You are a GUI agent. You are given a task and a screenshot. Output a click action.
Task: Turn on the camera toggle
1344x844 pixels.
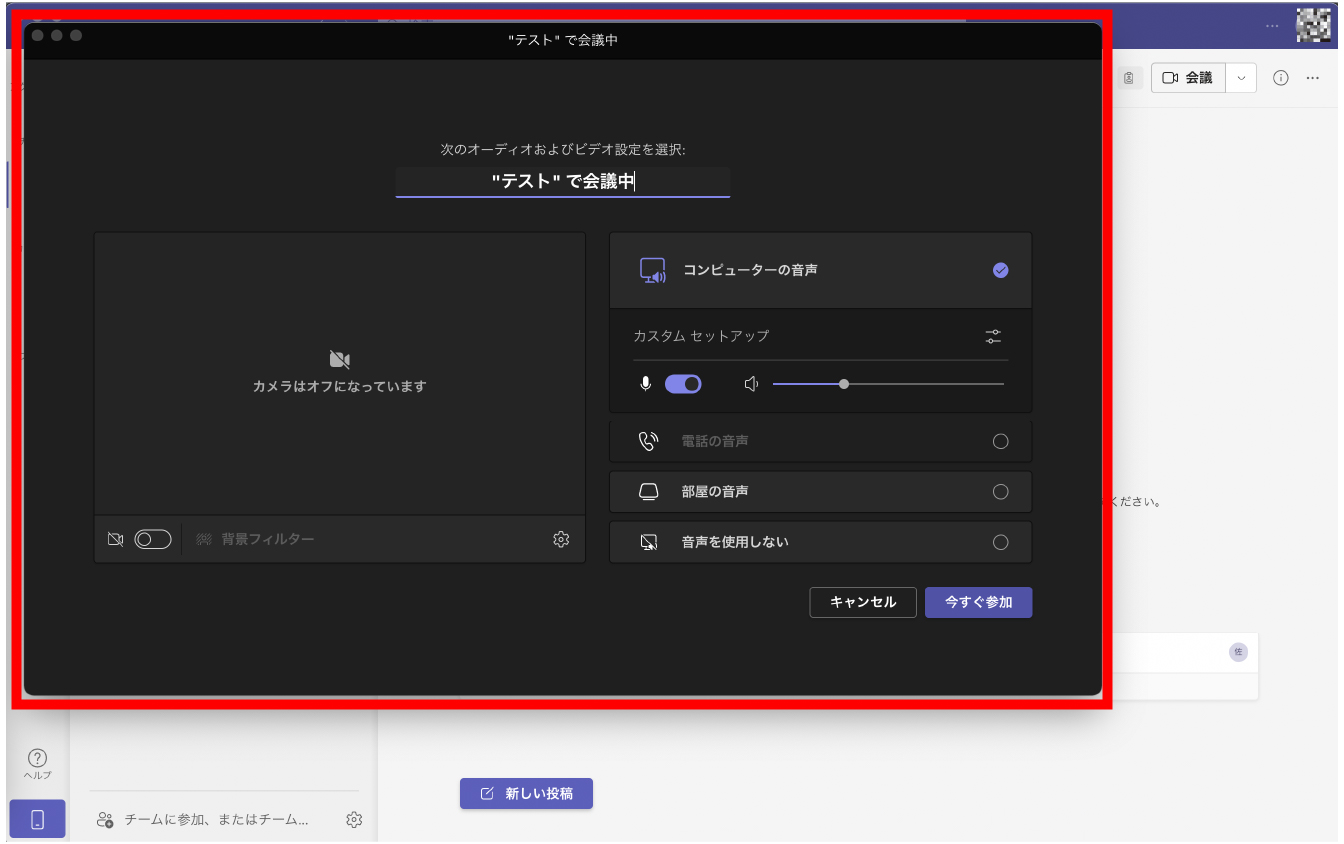(x=153, y=540)
